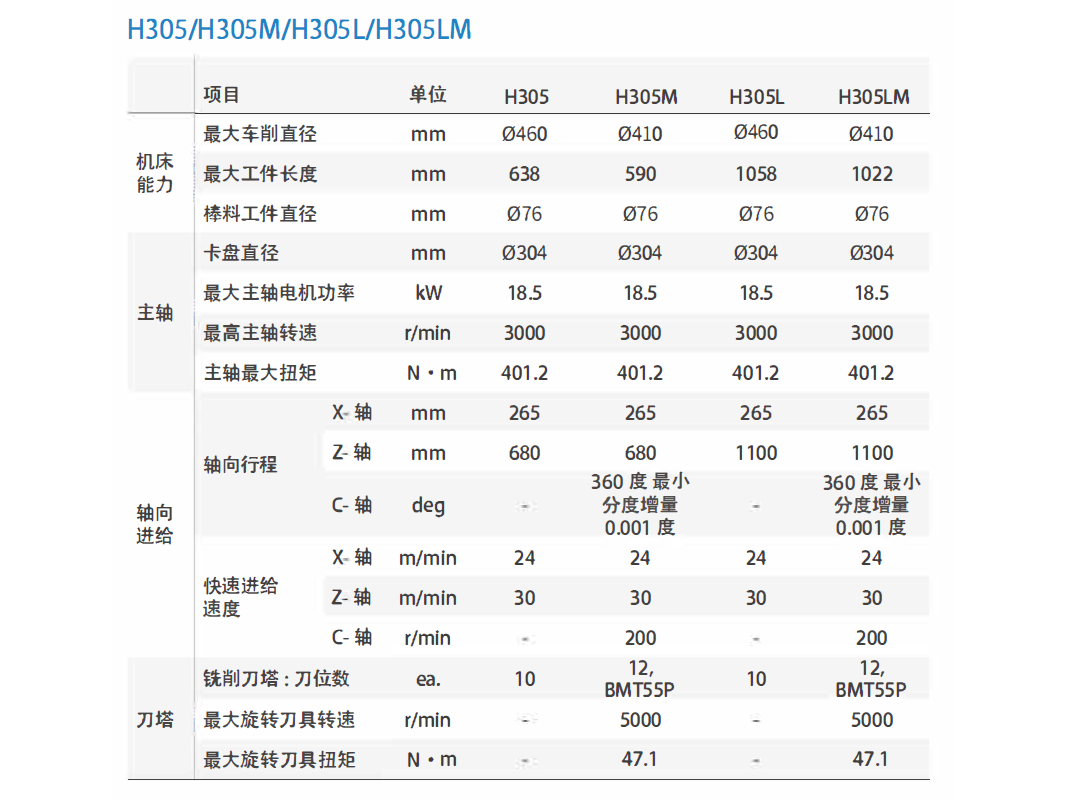Select the 机床能力 category label
Image resolution: width=1067 pixels, height=800 pixels.
(x=155, y=173)
